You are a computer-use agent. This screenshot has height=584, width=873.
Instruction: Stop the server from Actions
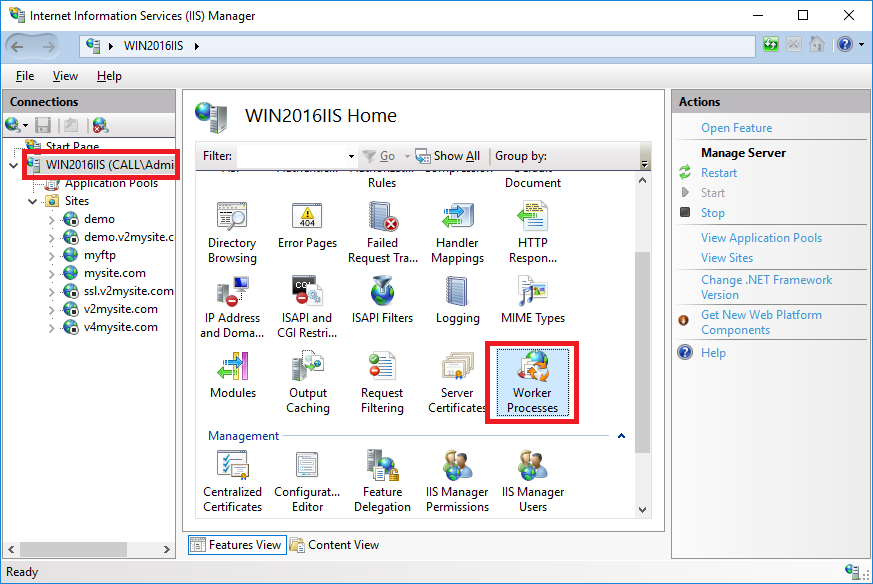713,213
